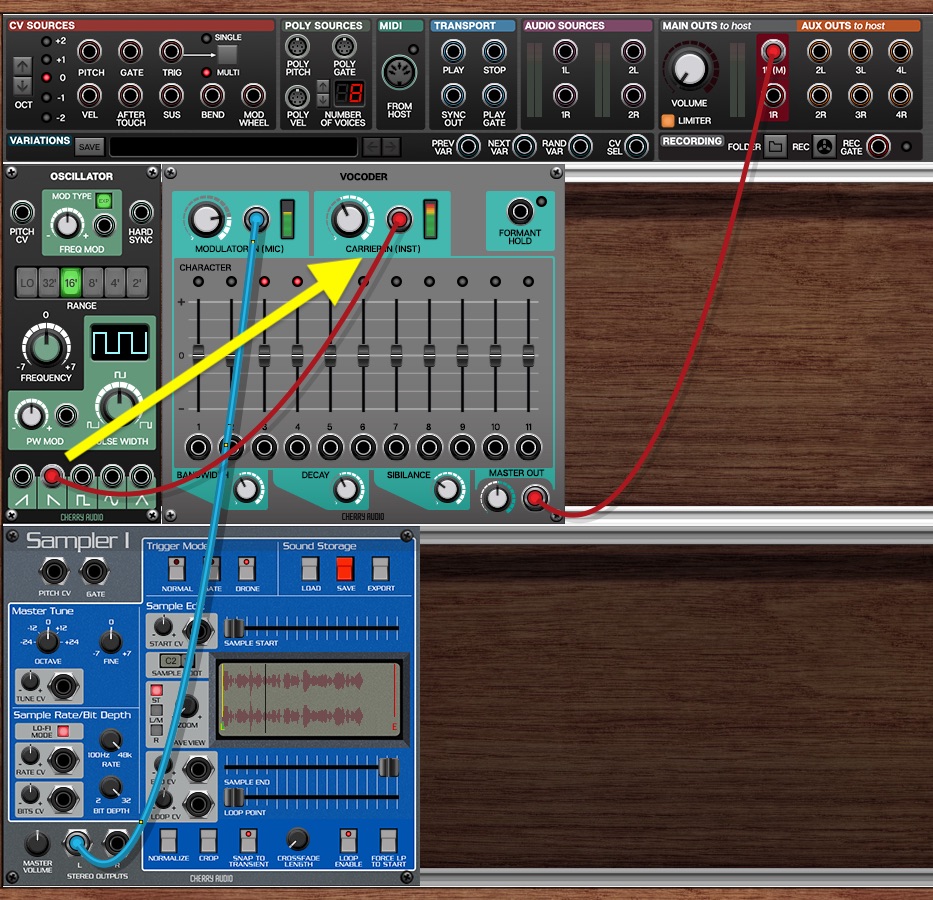933x900 pixels.
Task: Click the GATE CV source jack
Action: (x=131, y=52)
